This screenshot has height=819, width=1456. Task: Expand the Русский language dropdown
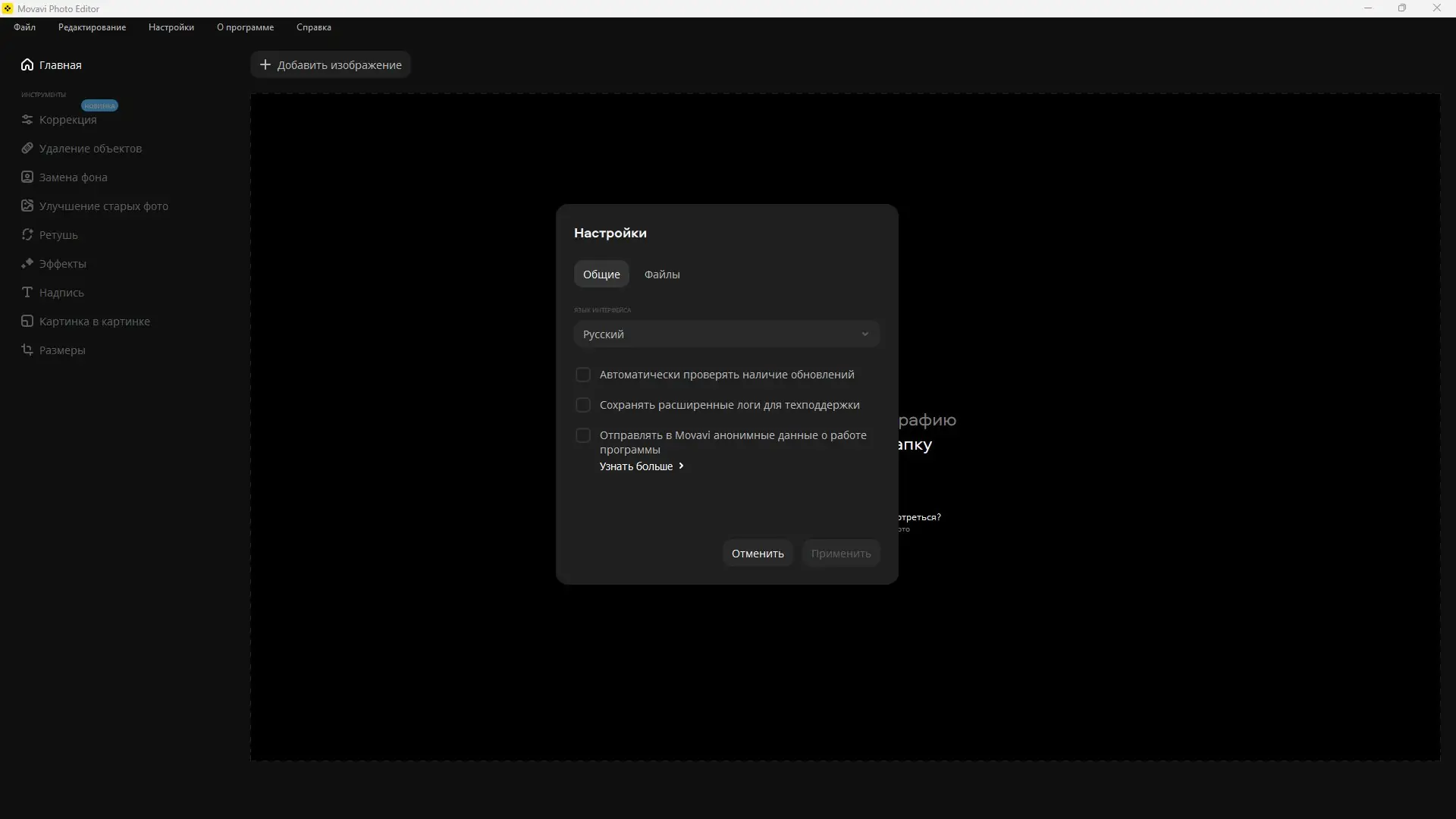[726, 334]
